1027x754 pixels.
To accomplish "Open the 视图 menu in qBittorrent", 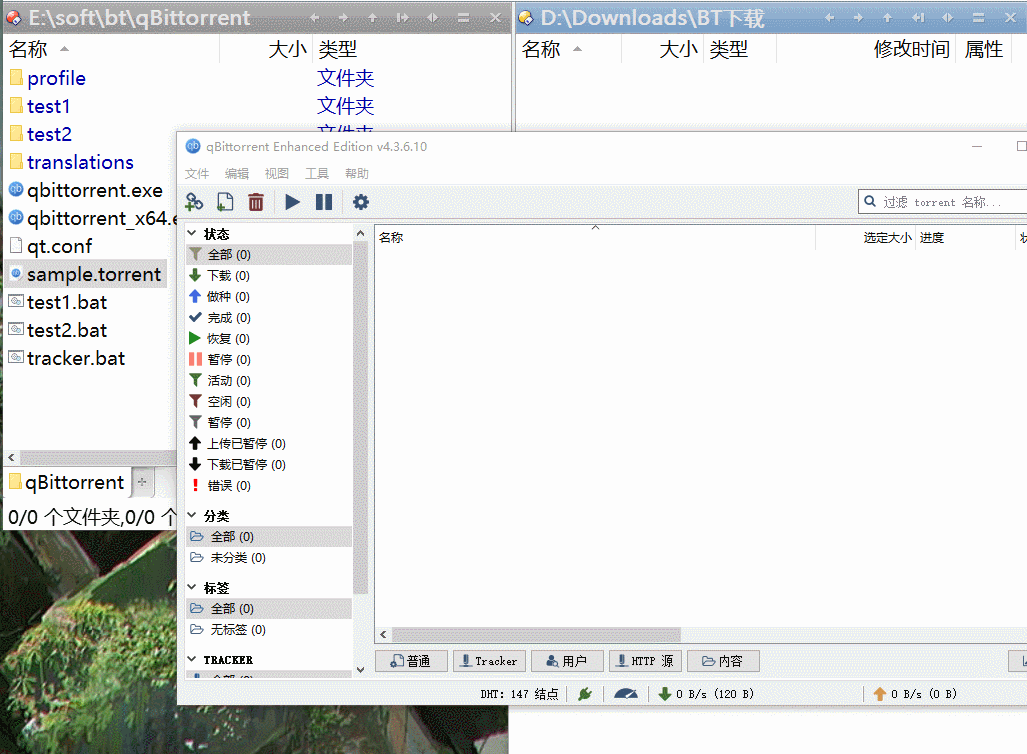I will pos(277,174).
